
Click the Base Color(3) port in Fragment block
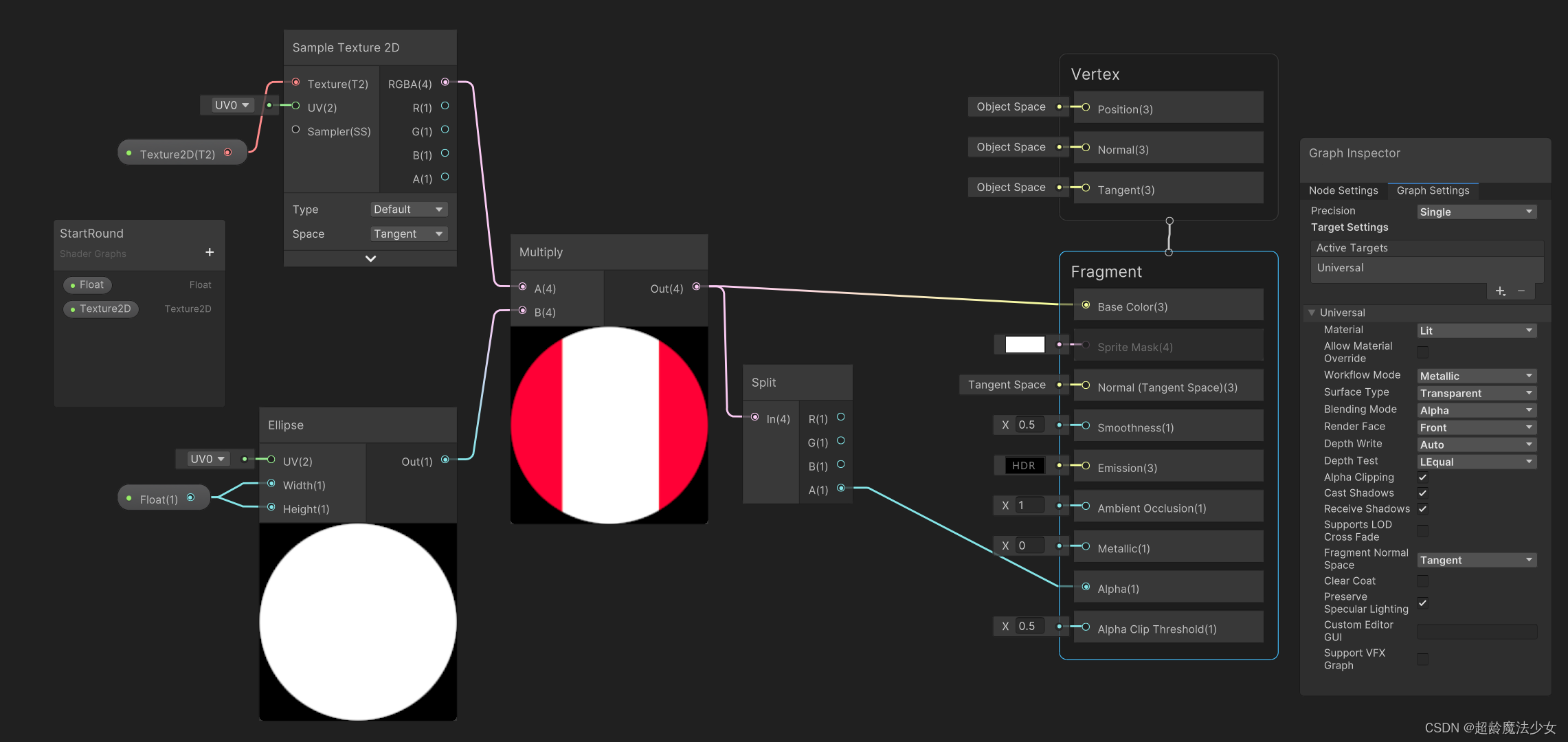[x=1086, y=305]
